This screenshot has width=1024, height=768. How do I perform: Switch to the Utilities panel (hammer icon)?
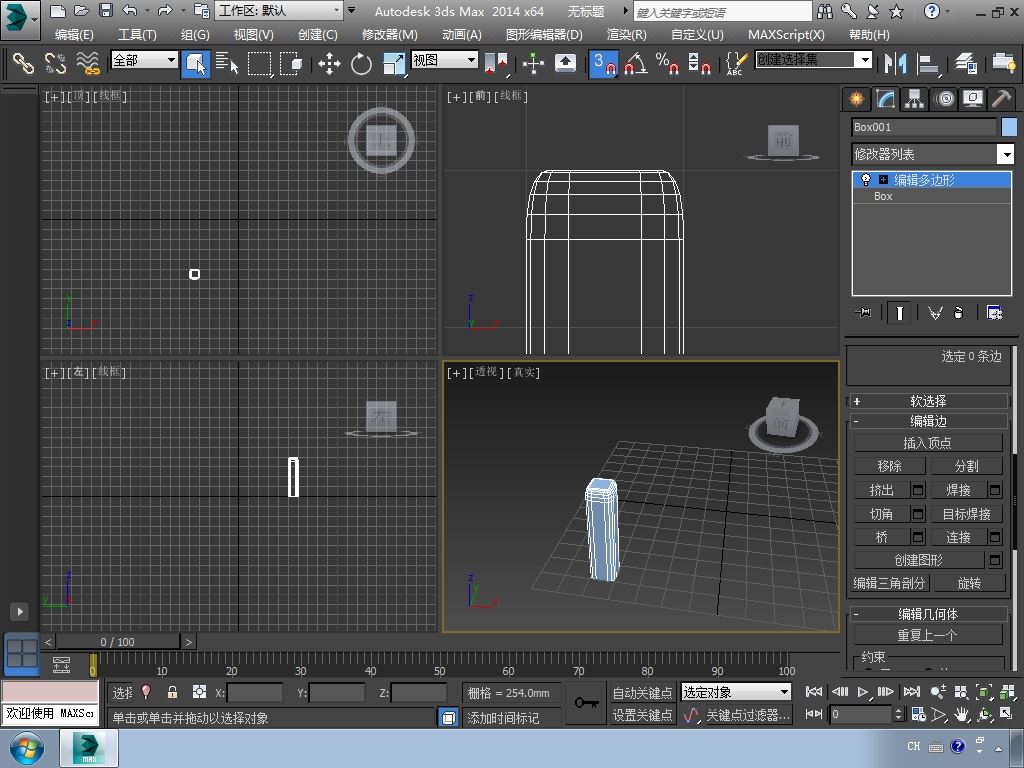pos(1001,99)
